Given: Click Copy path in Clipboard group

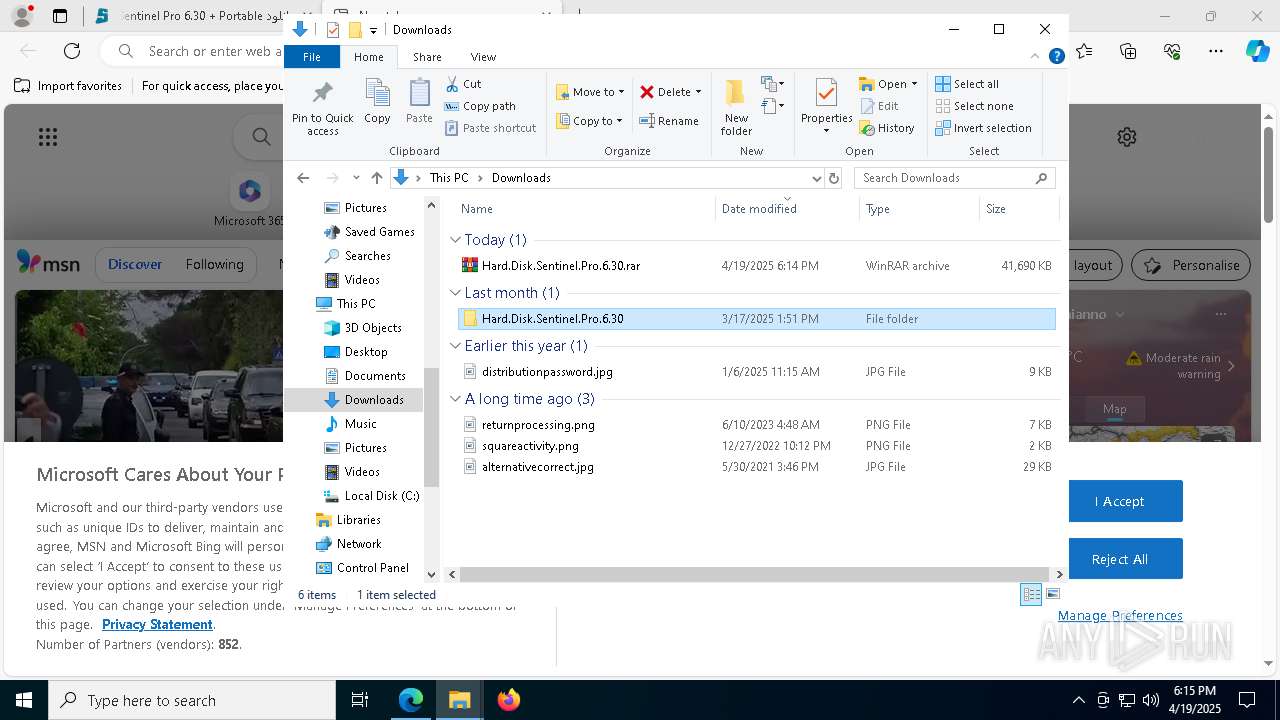Looking at the screenshot, I should pyautogui.click(x=480, y=106).
